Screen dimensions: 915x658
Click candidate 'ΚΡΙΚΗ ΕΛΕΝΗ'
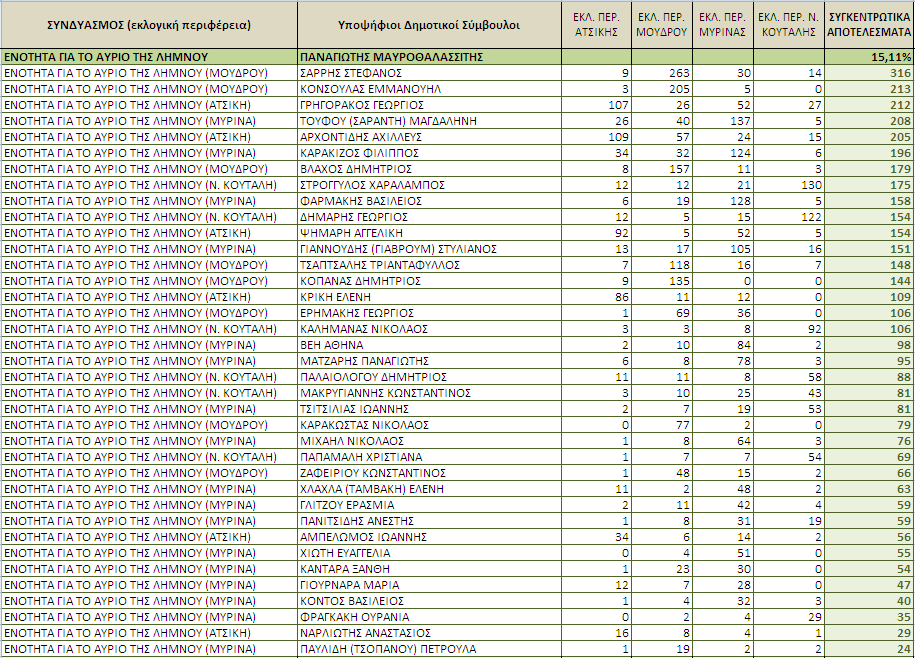(x=335, y=297)
